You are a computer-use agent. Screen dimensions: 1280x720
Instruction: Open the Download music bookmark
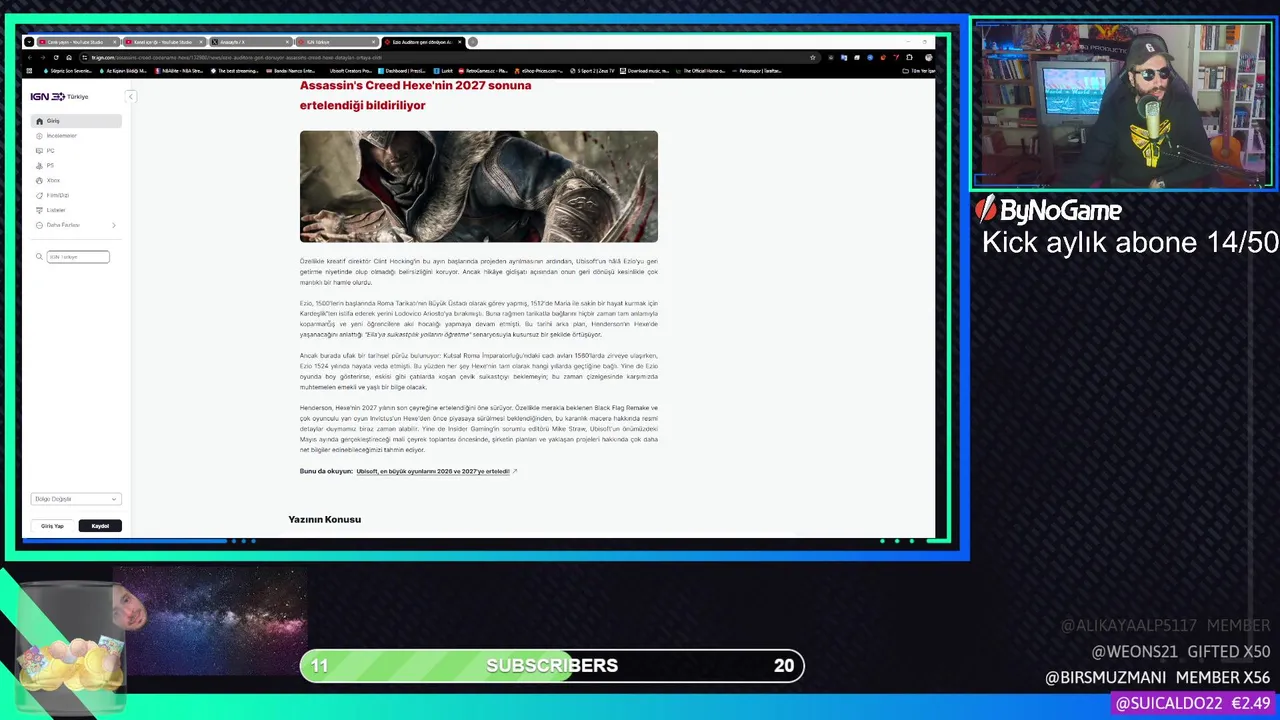645,71
